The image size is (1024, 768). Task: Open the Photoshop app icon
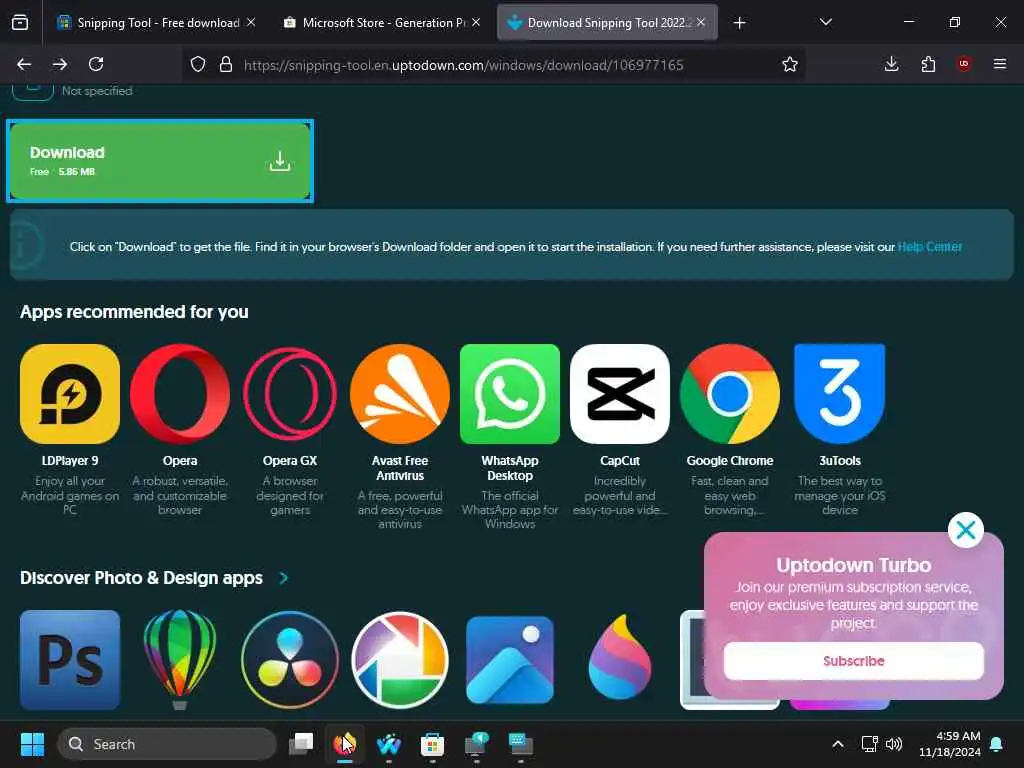coord(70,660)
